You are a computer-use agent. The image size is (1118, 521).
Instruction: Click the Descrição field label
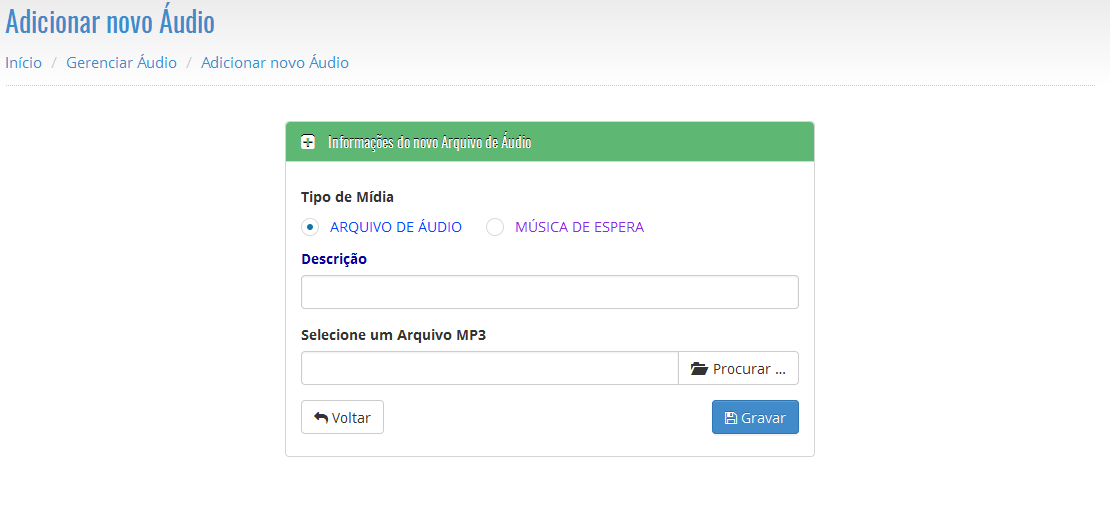[334, 259]
